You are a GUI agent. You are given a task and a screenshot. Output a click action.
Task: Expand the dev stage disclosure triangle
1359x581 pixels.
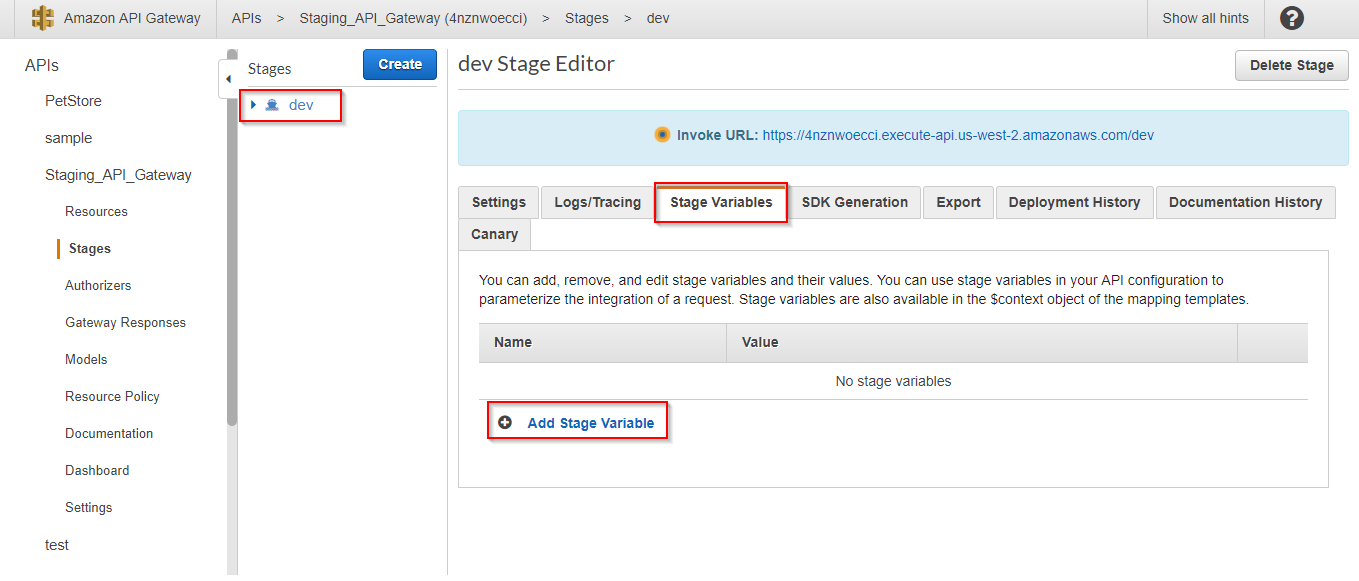(x=255, y=104)
